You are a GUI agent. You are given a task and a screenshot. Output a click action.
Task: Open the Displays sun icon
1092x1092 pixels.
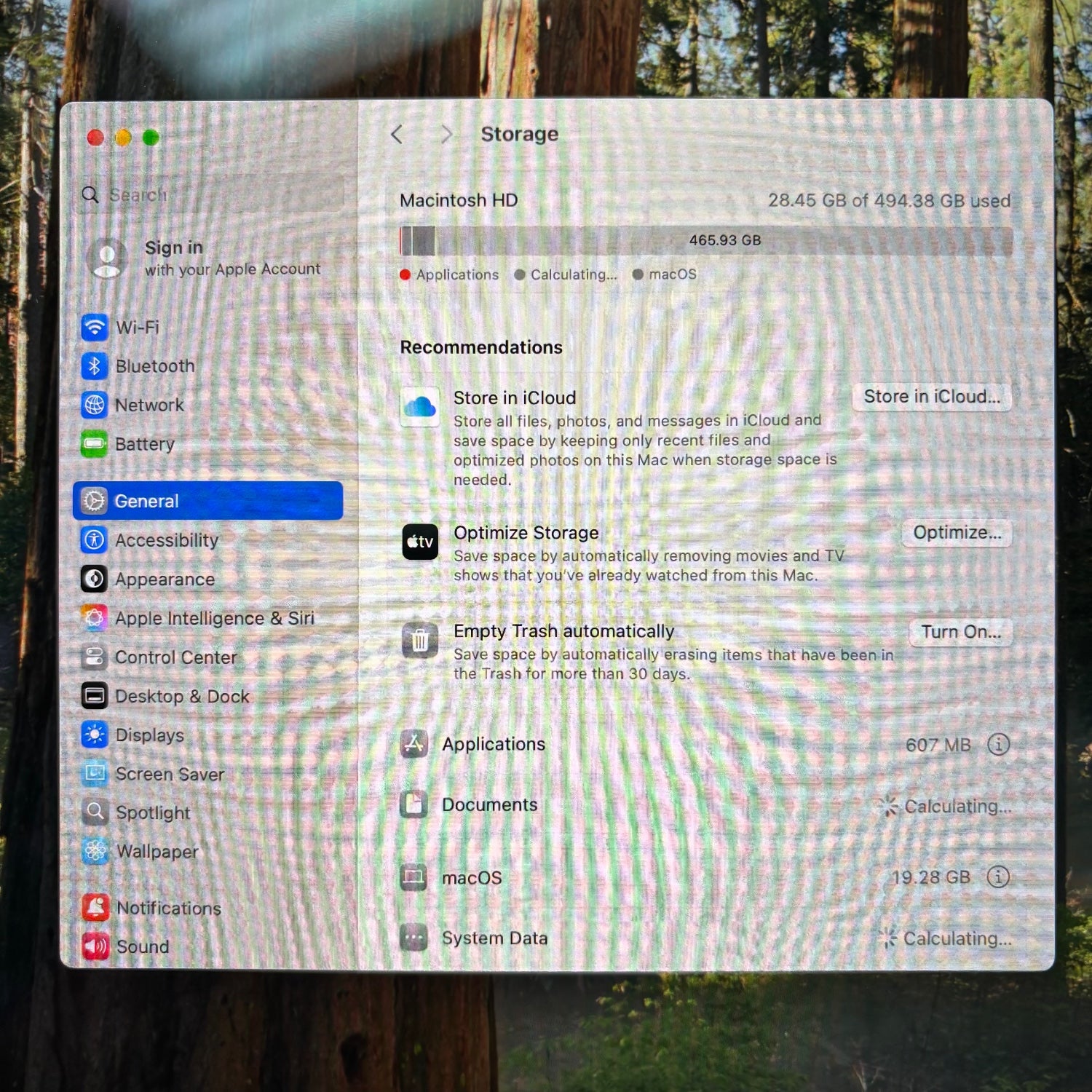pyautogui.click(x=95, y=735)
